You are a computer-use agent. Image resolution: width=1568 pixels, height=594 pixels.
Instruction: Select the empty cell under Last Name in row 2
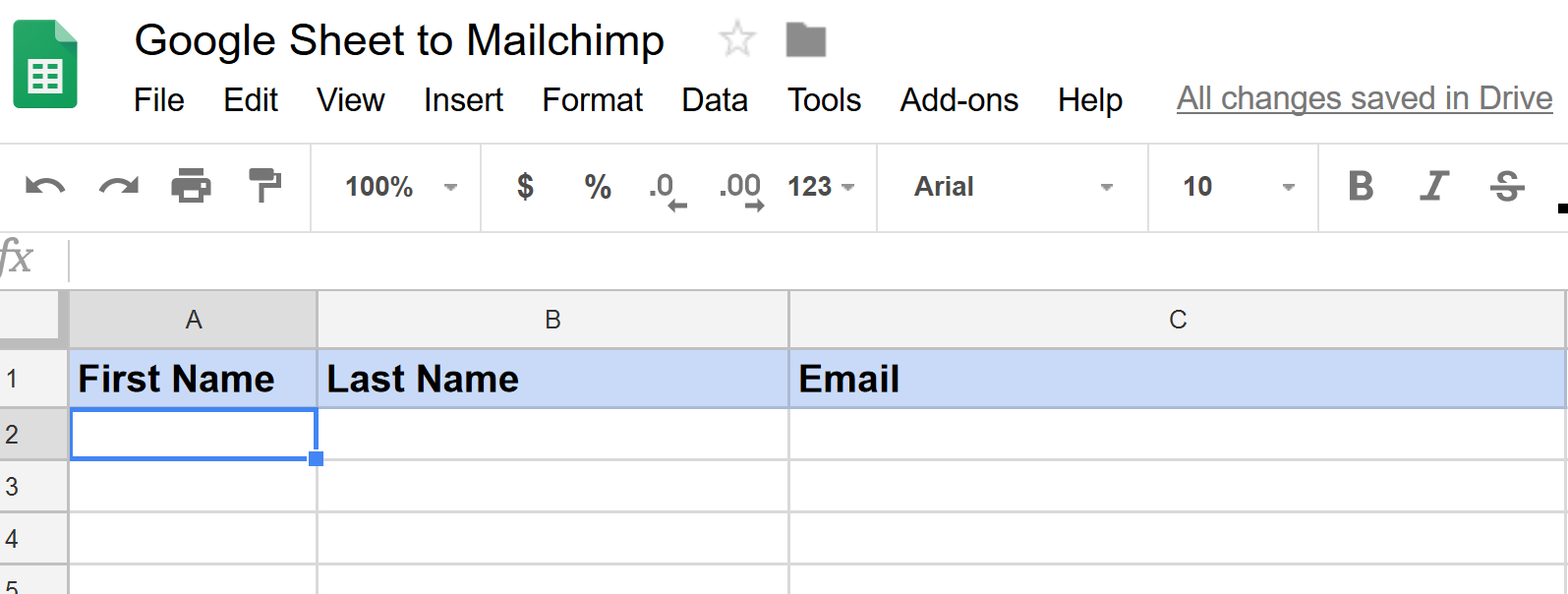tap(552, 434)
